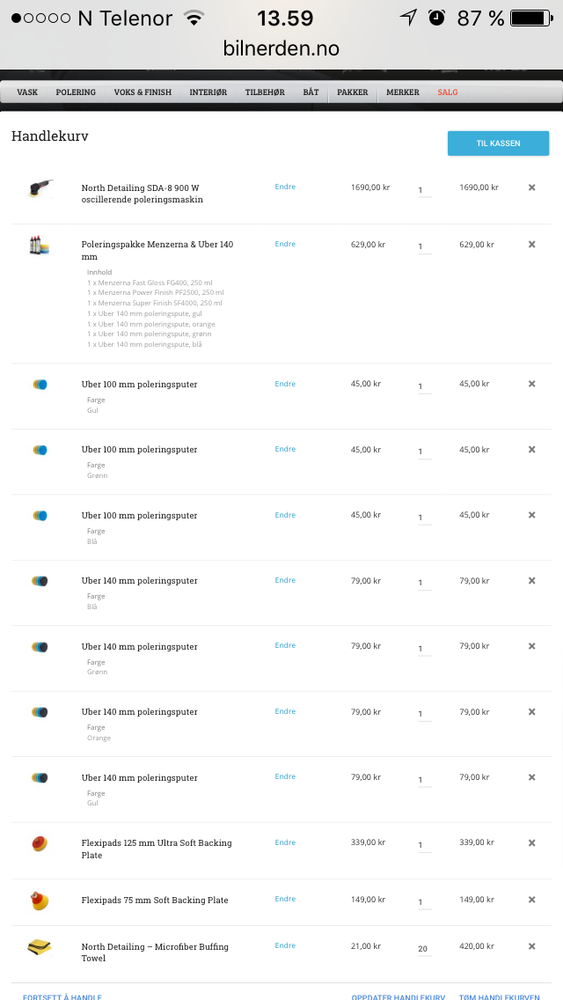Open the VOKS & FINISH menu
This screenshot has width=563, height=1000.
point(143,92)
